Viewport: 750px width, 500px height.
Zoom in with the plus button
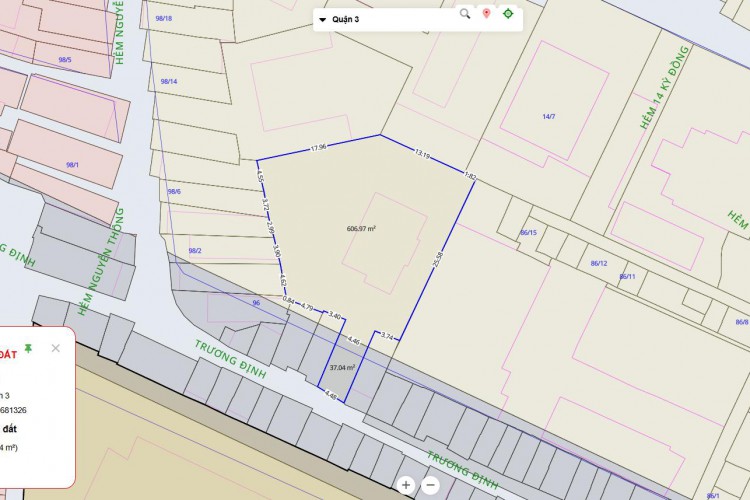[406, 485]
